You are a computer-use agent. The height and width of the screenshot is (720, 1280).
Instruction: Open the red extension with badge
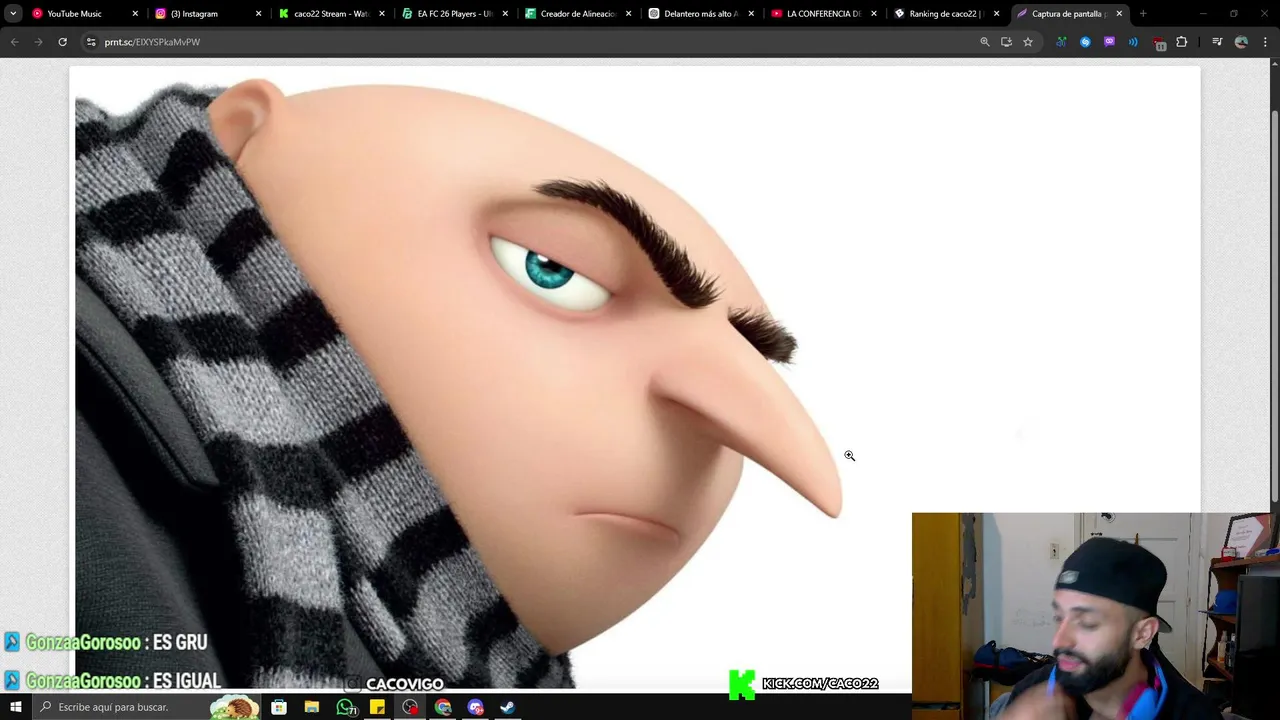click(1158, 43)
